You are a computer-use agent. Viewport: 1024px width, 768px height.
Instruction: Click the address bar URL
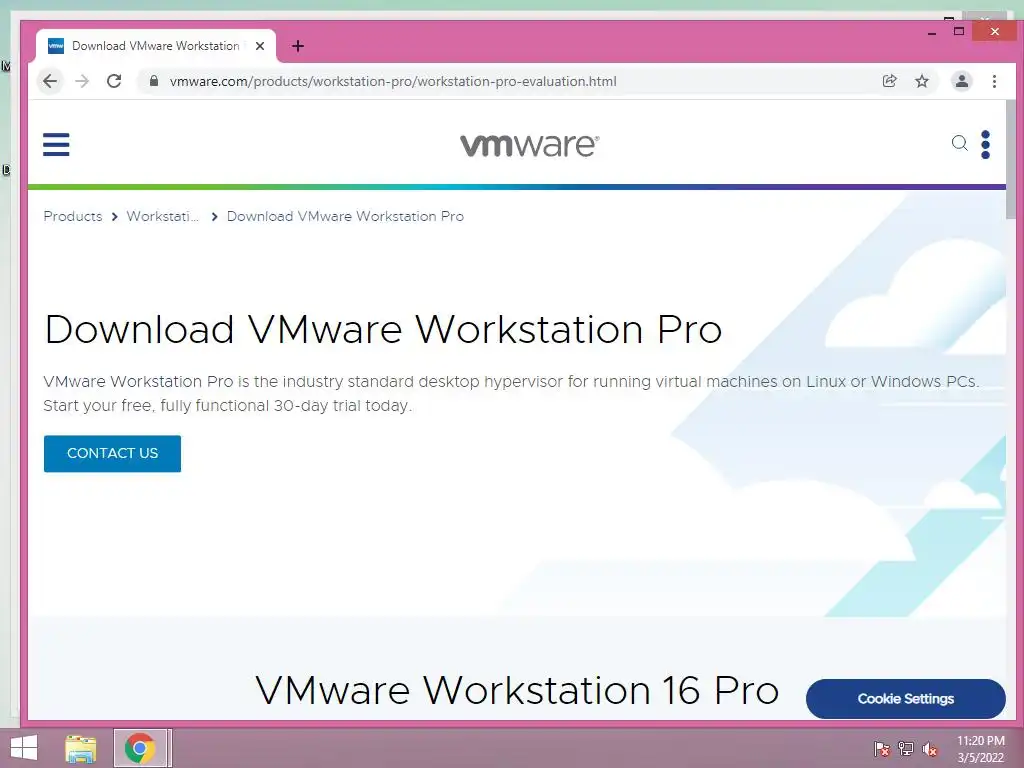pos(393,81)
